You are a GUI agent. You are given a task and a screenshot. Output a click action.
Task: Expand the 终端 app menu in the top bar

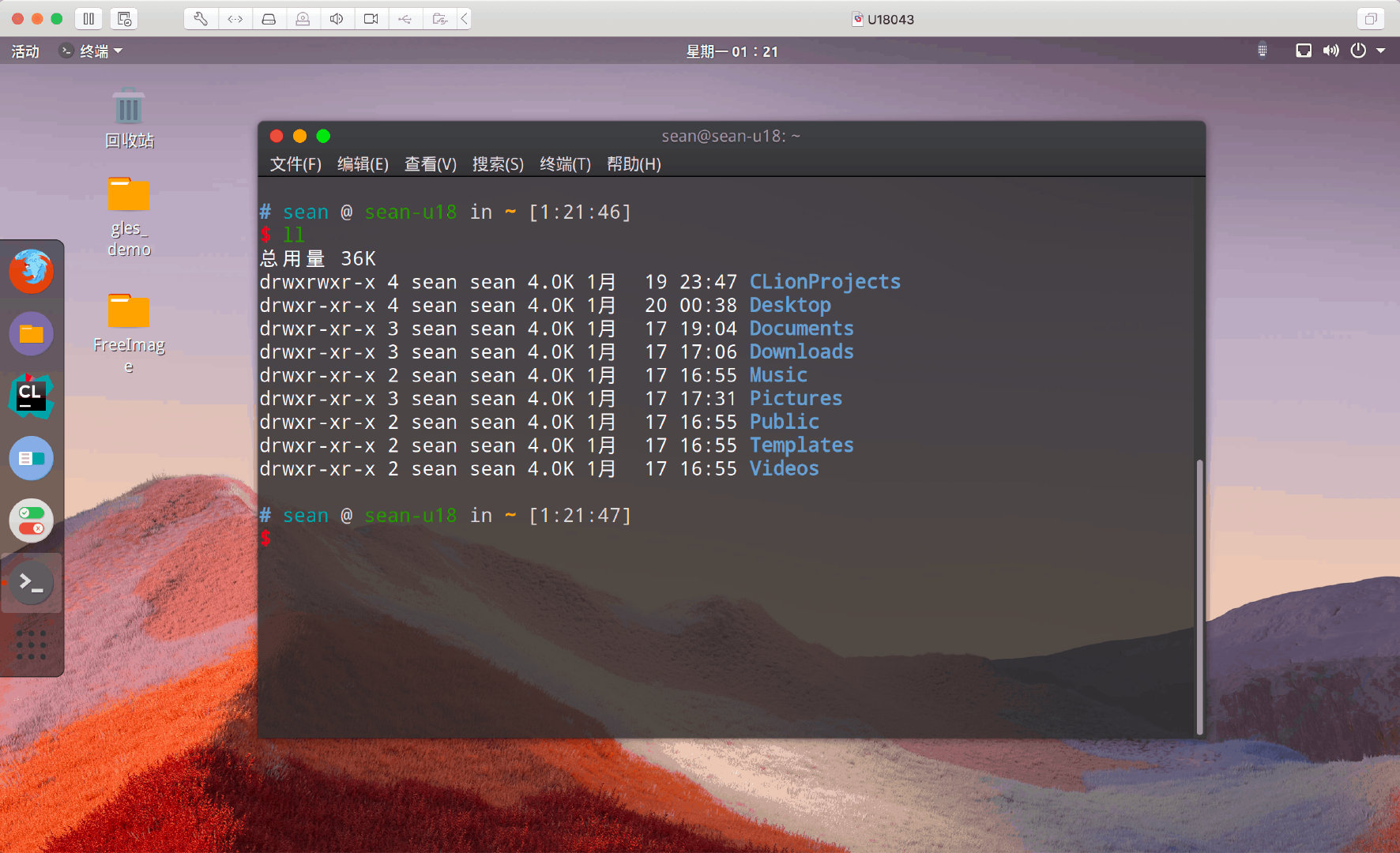[92, 51]
